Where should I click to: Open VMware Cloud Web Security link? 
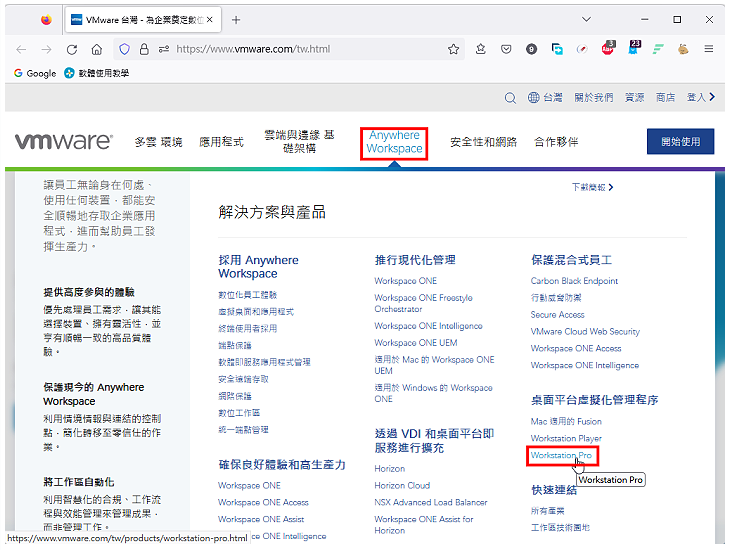(x=585, y=331)
